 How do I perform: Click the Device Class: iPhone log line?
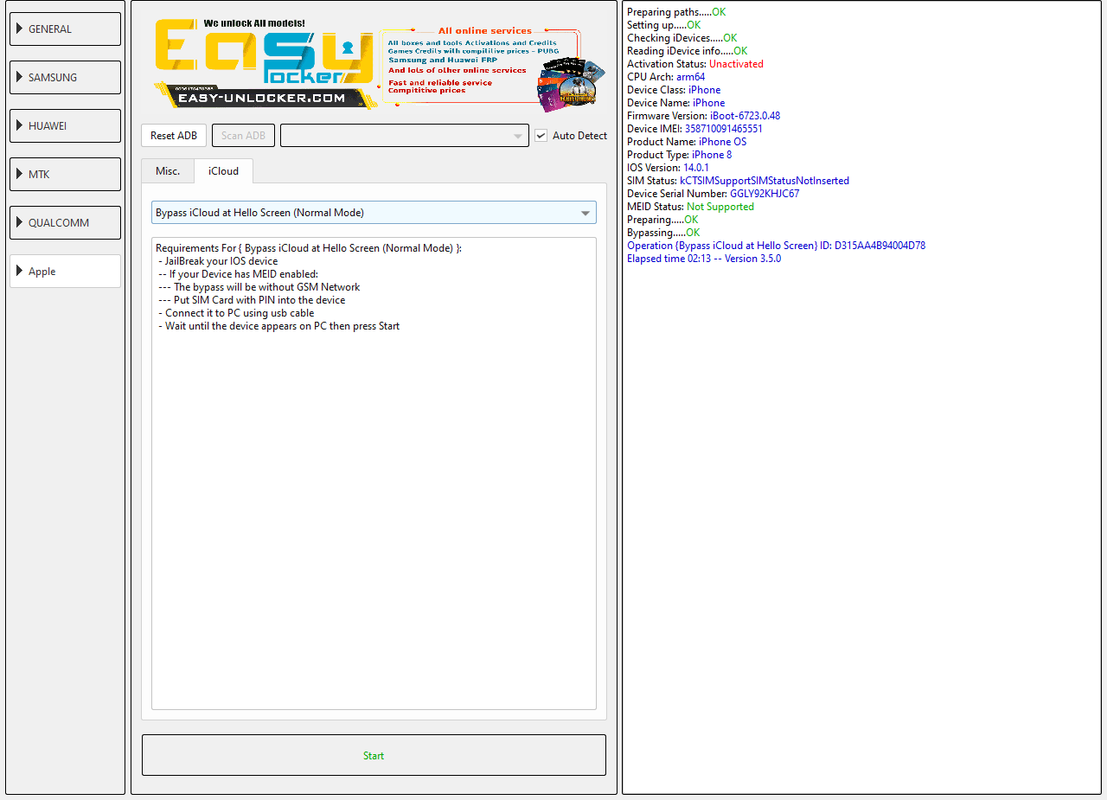[x=674, y=90]
